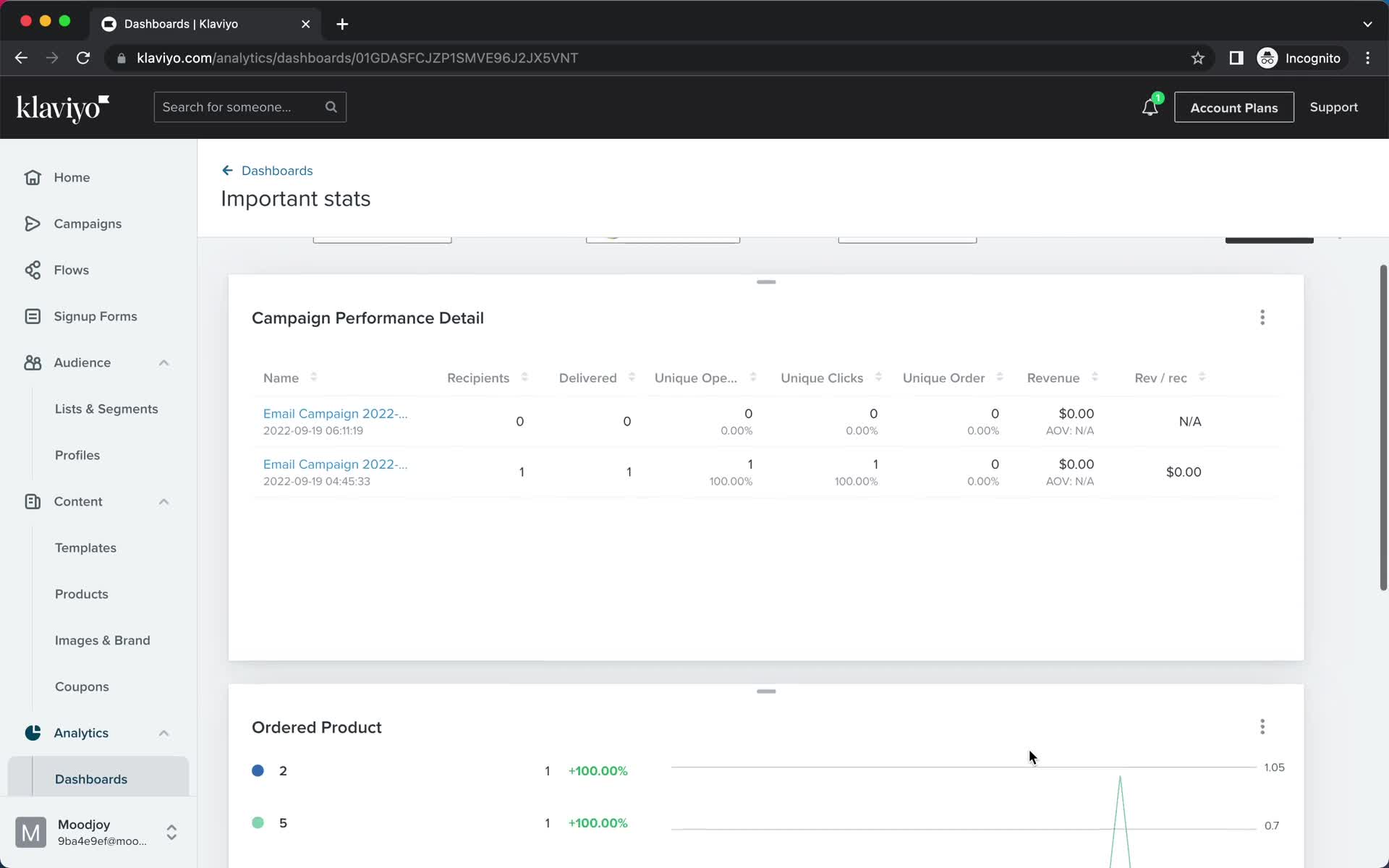Click the Audience people icon
1389x868 pixels.
pos(33,362)
